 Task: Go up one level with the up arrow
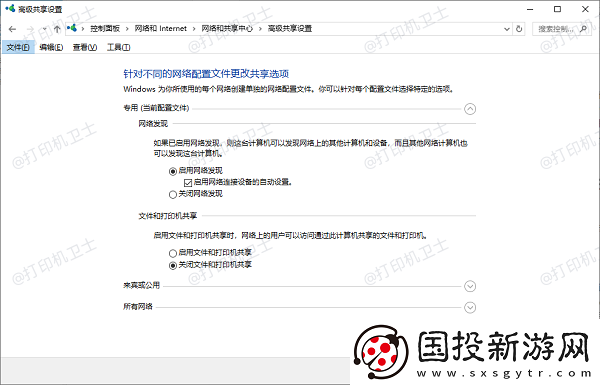click(x=57, y=29)
